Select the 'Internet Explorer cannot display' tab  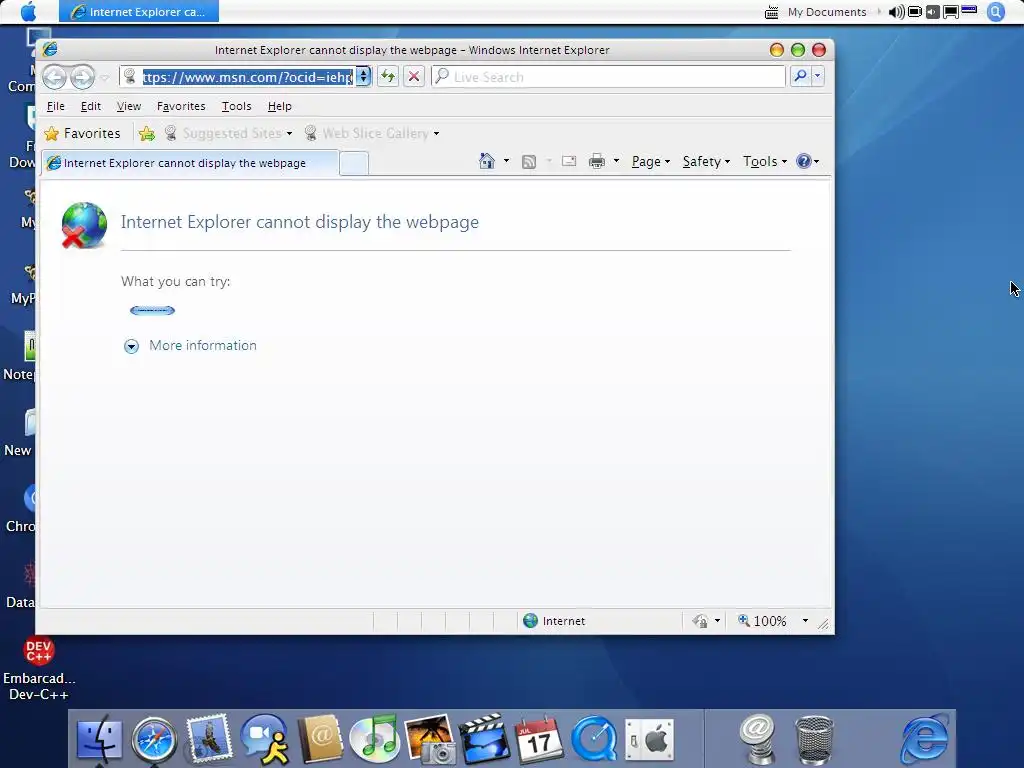pos(190,163)
